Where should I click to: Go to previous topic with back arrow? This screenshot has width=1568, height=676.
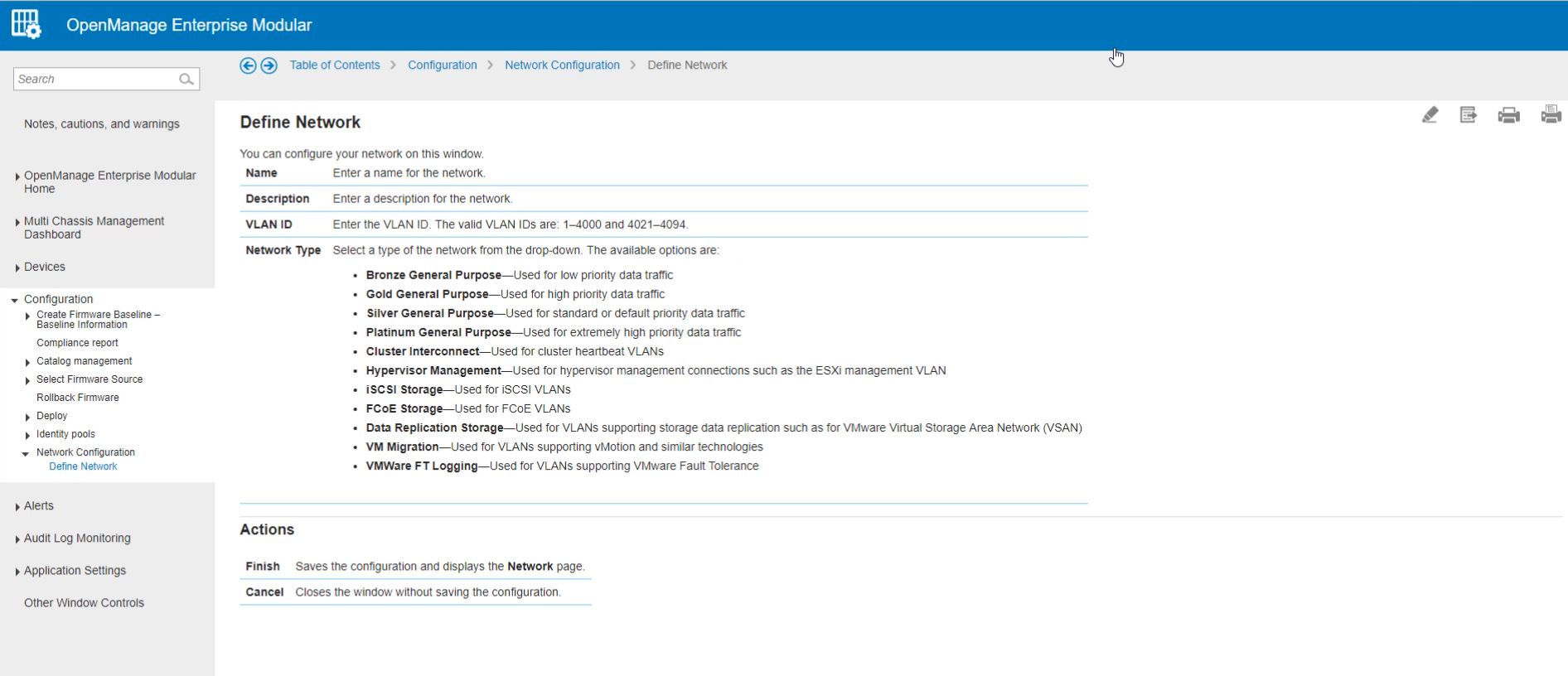point(248,65)
